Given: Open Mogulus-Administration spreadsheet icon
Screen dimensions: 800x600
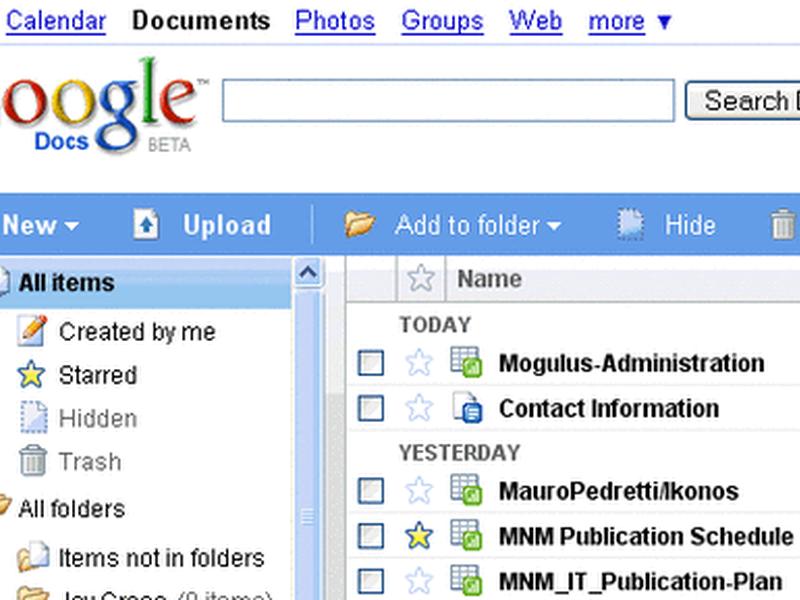Looking at the screenshot, I should (466, 362).
